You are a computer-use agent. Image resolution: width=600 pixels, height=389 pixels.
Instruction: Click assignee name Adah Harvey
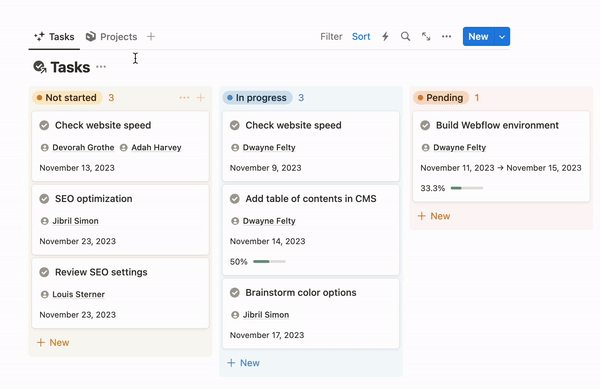(156, 147)
